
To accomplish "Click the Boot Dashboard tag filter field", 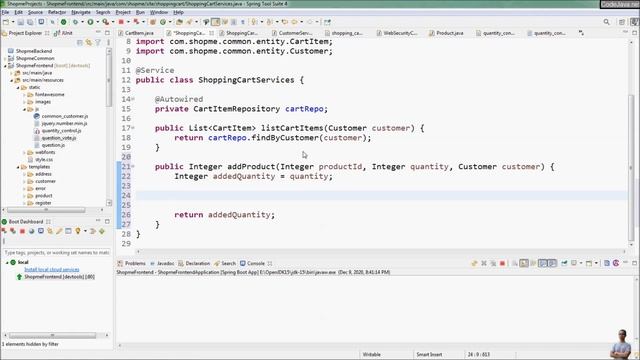I will point(56,253).
